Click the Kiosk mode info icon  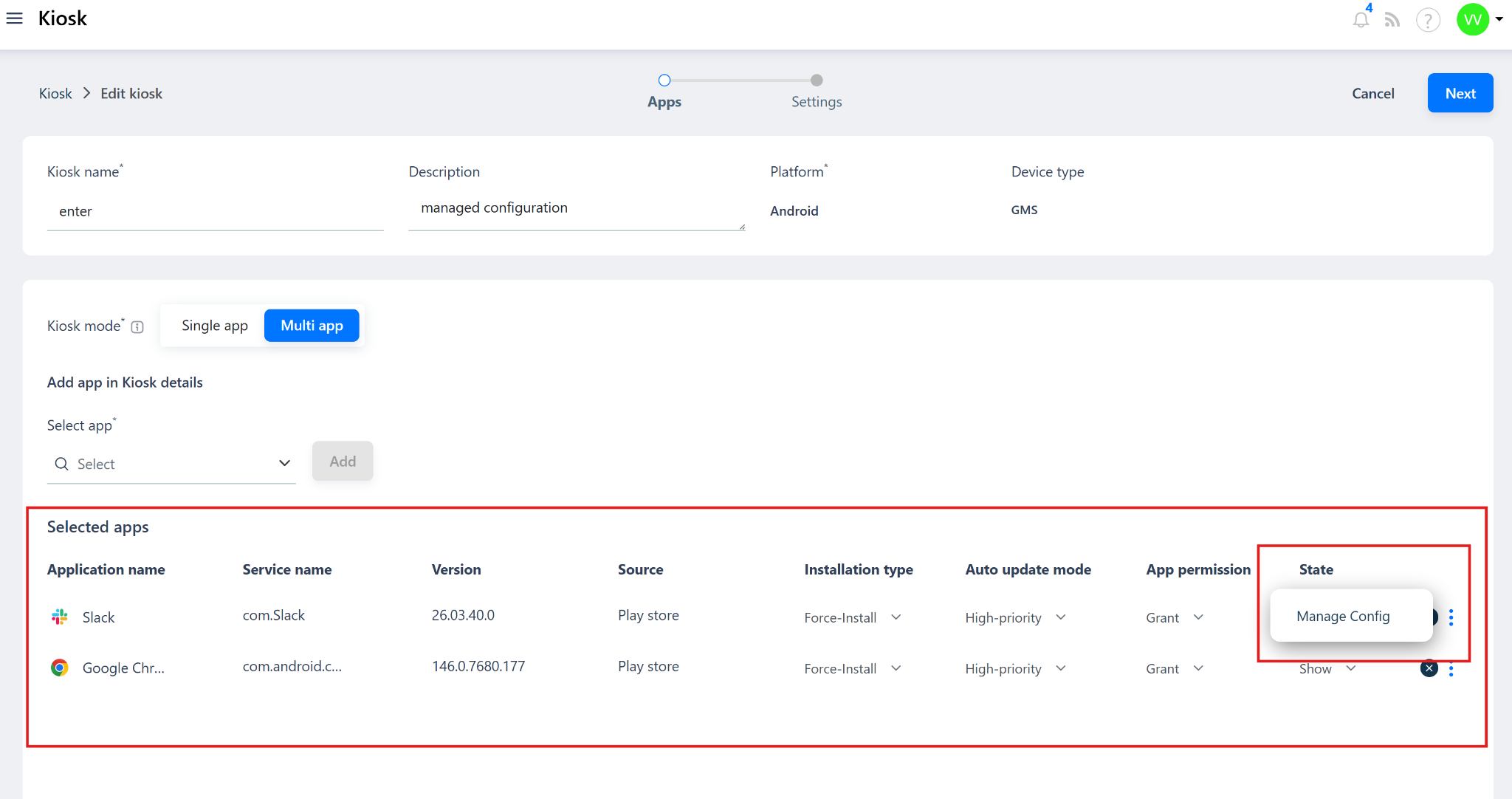click(x=137, y=327)
